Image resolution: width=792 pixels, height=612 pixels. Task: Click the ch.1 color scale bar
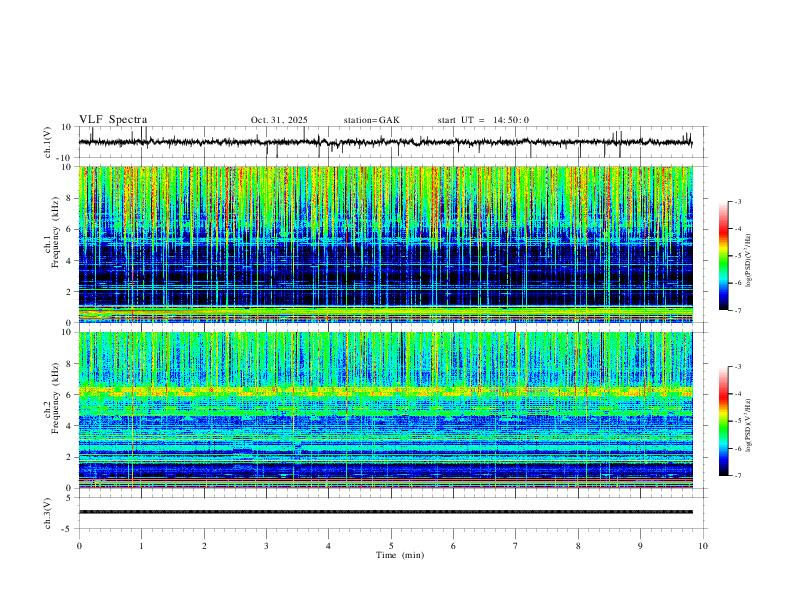pos(723,256)
